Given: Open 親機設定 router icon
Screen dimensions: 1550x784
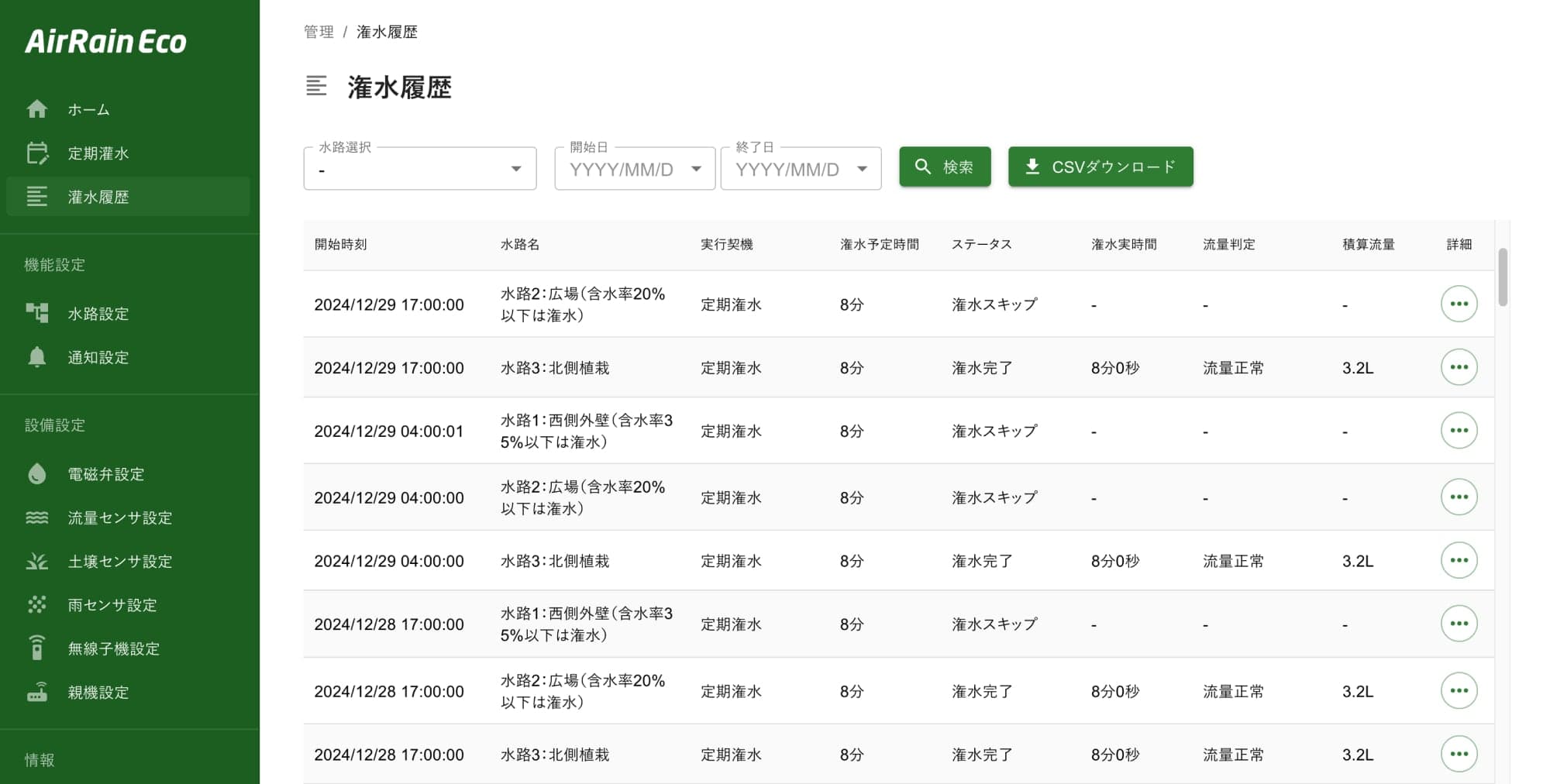Looking at the screenshot, I should point(36,692).
